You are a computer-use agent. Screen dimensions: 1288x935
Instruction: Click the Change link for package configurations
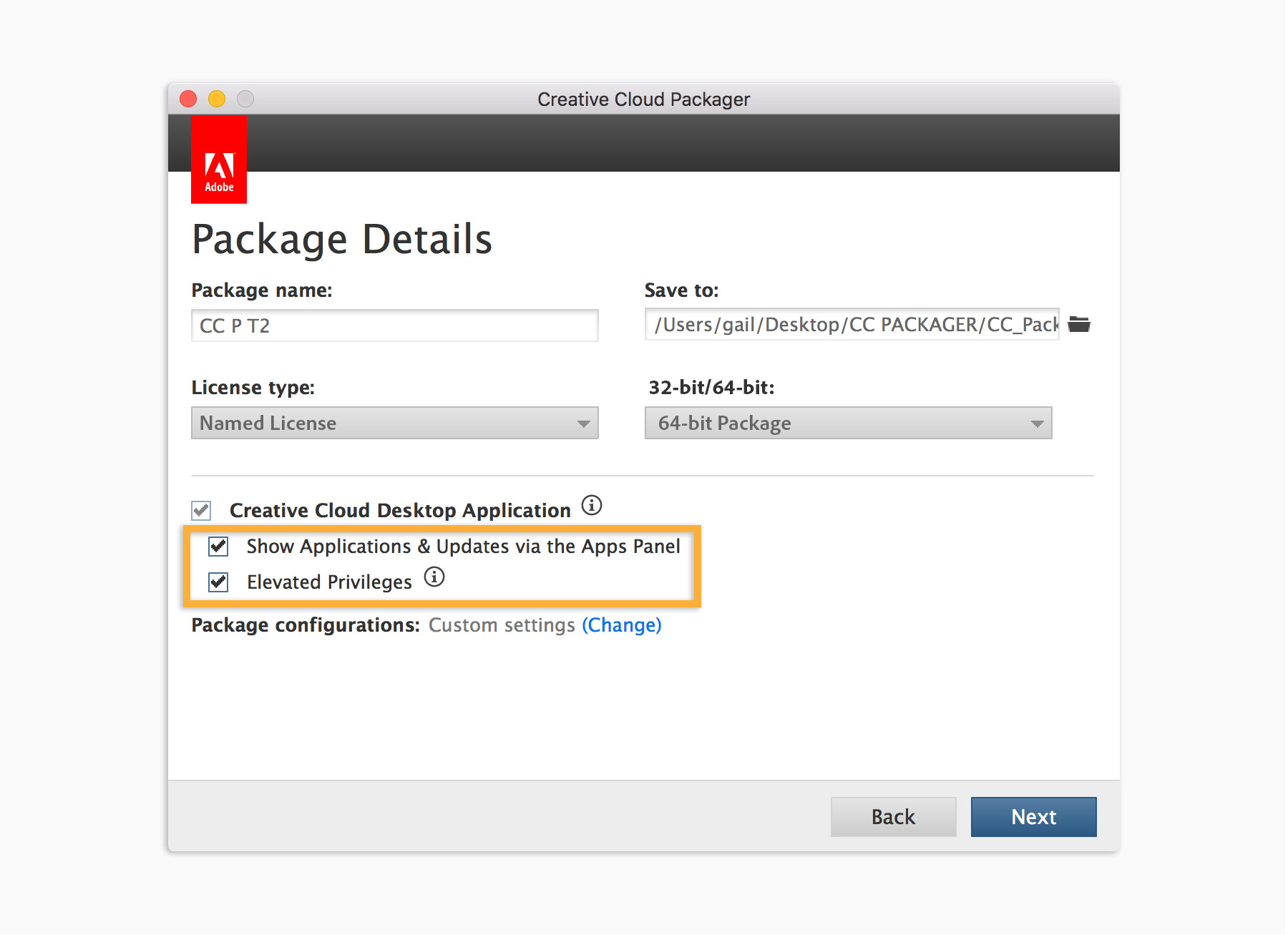622,625
